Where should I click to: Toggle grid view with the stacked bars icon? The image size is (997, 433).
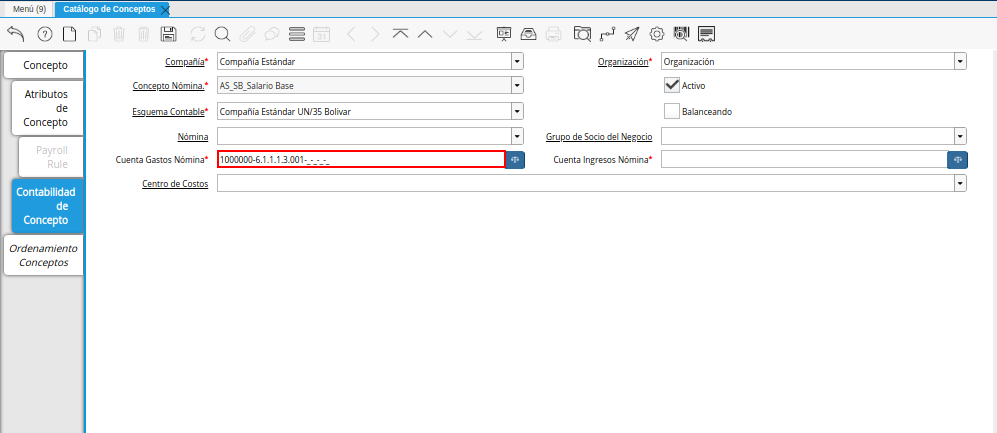[x=296, y=34]
